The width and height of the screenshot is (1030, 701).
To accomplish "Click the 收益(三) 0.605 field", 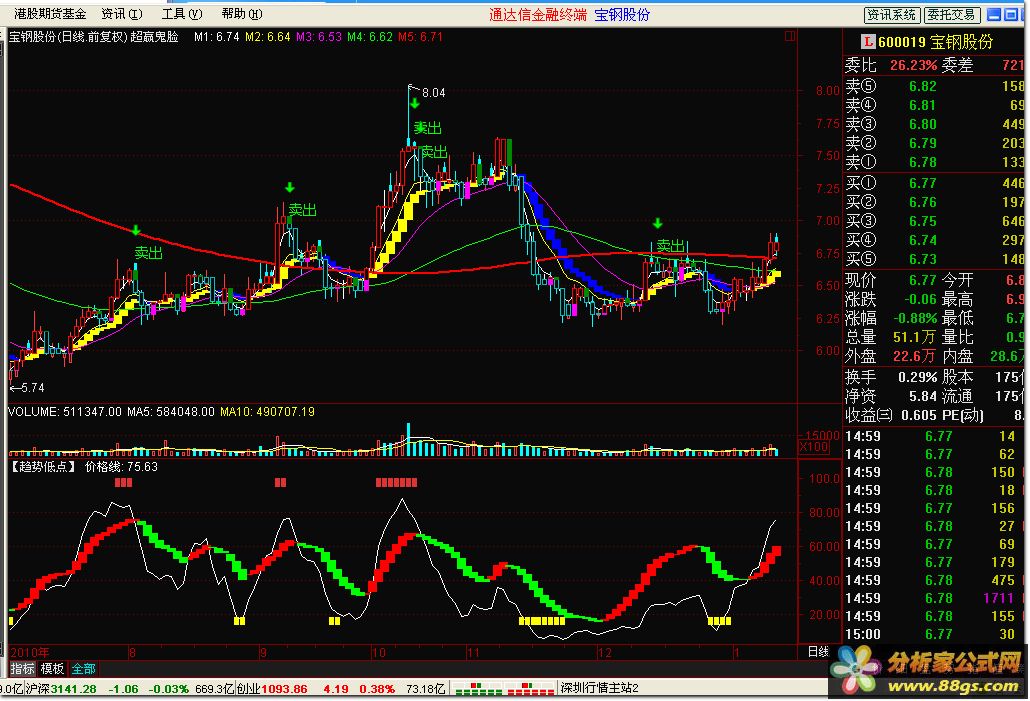I will [891, 415].
